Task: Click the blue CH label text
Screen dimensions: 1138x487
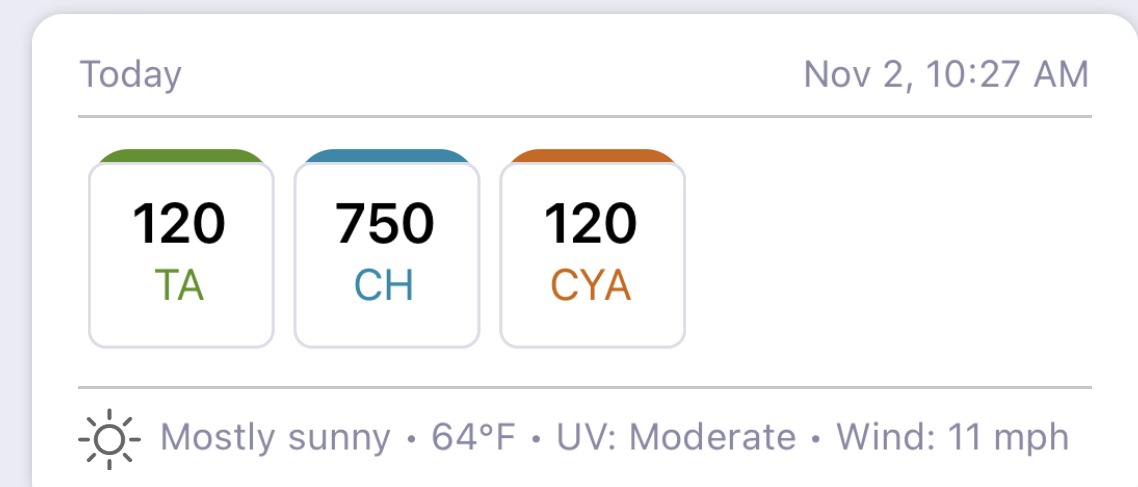Action: 384,286
